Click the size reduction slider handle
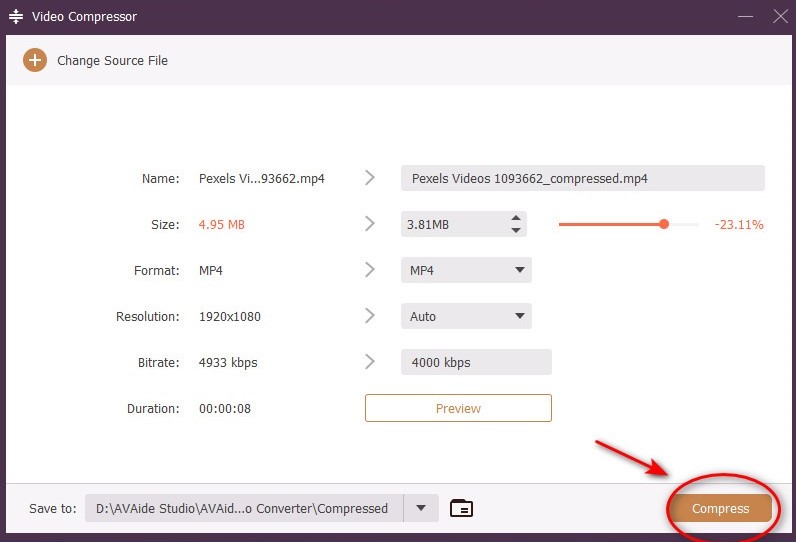This screenshot has width=796, height=542. click(x=664, y=224)
